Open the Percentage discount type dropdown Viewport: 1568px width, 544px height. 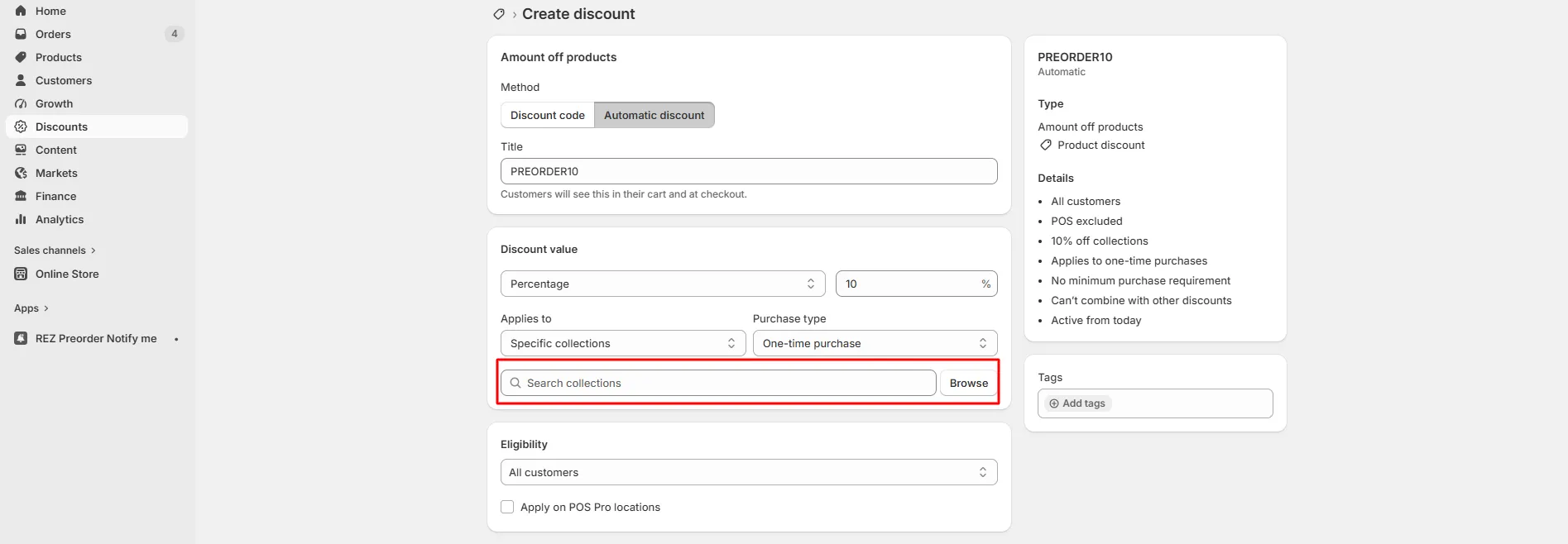(x=663, y=284)
